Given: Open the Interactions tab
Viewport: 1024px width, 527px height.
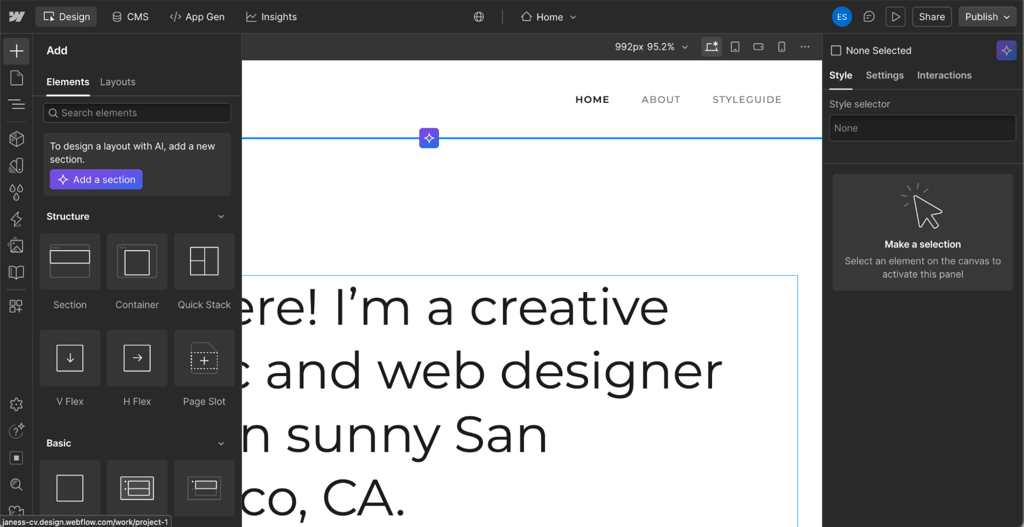Looking at the screenshot, I should (944, 76).
